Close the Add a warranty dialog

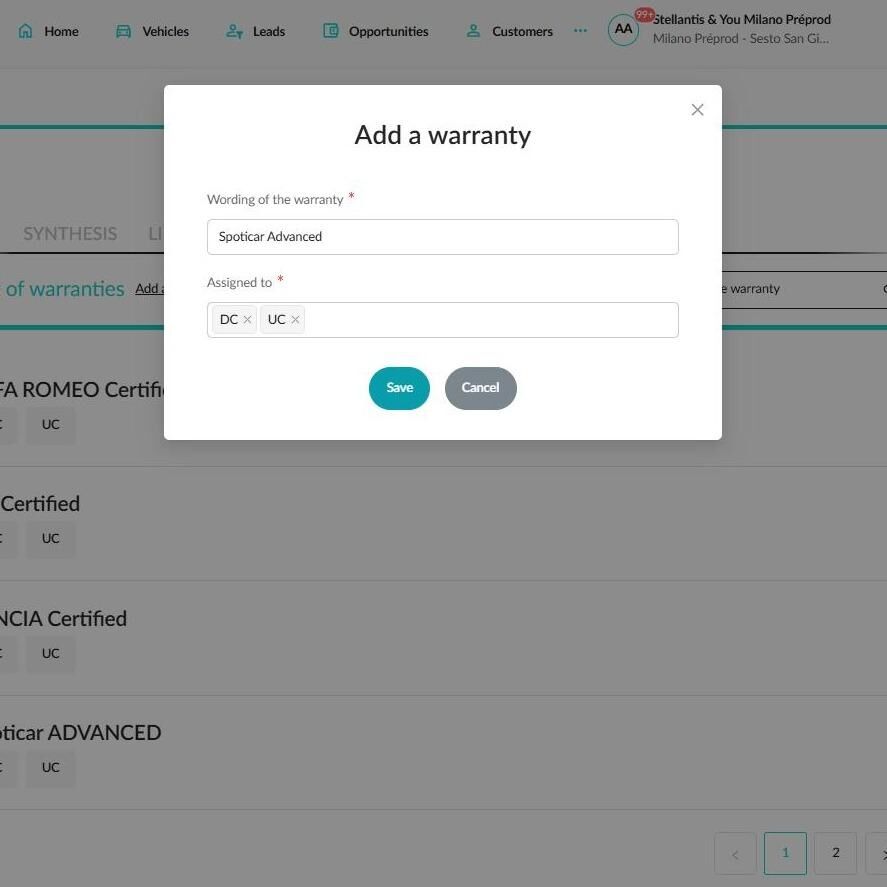coord(697,110)
